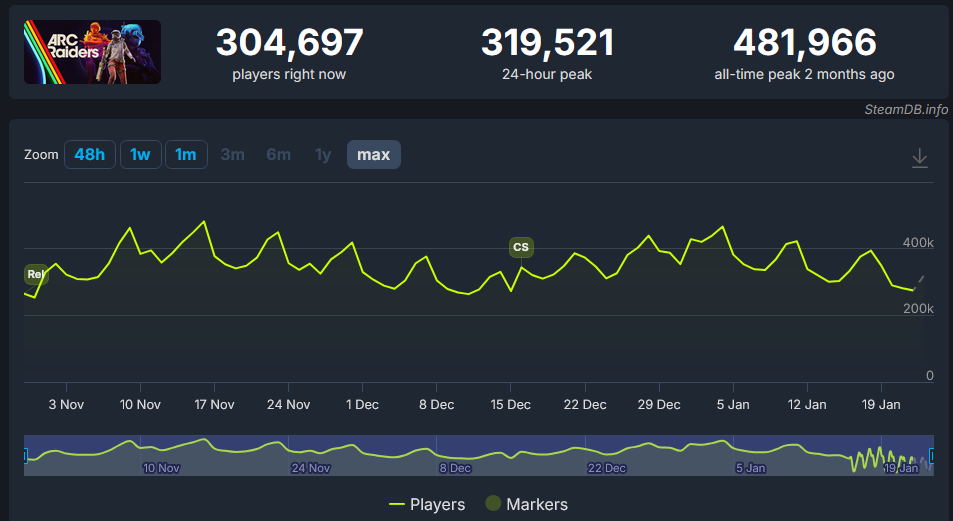The width and height of the screenshot is (953, 521).
Task: Click the 10 Nov label in navigator
Action: point(161,468)
